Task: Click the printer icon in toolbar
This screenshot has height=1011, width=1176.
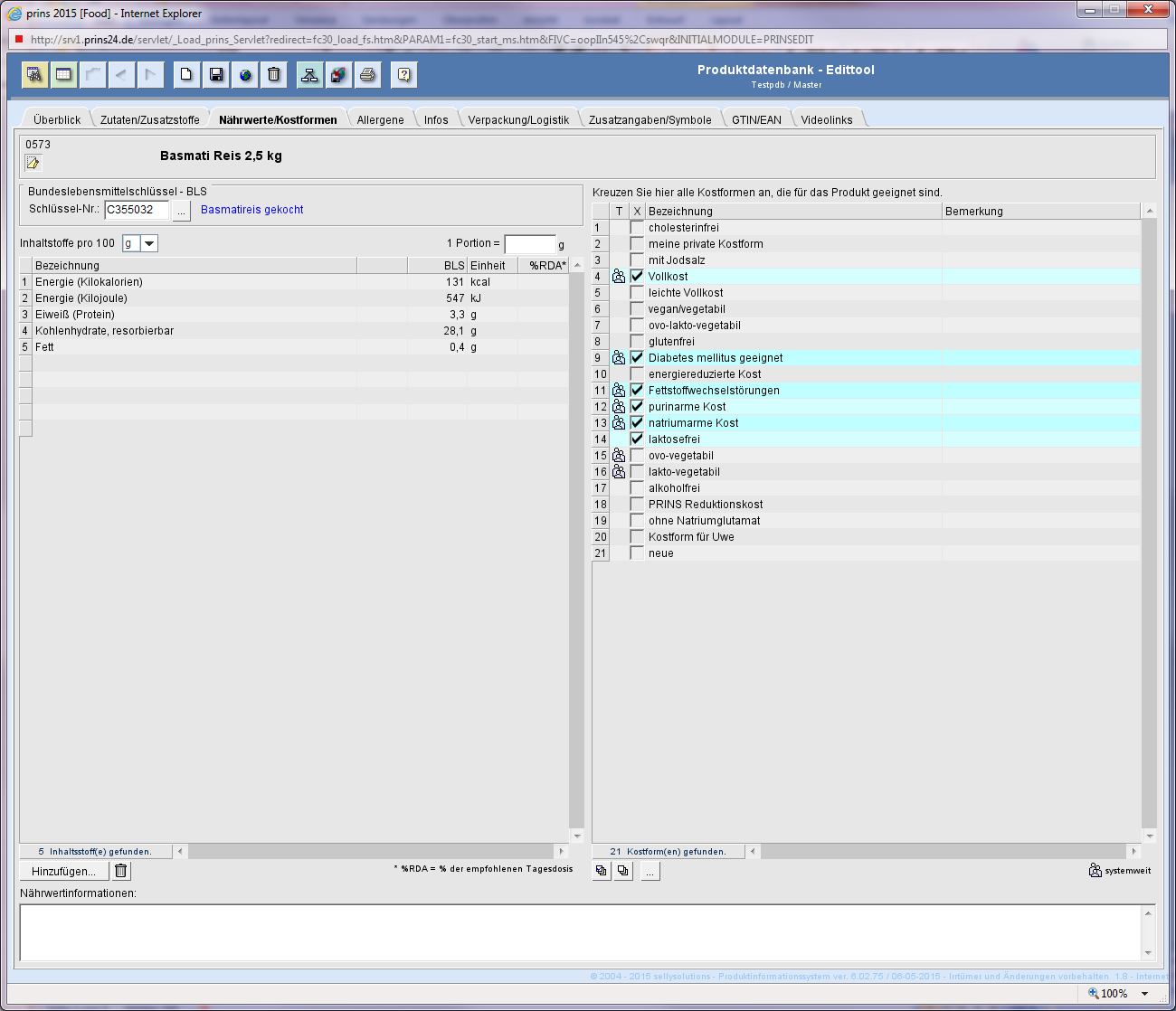Action: coord(367,74)
